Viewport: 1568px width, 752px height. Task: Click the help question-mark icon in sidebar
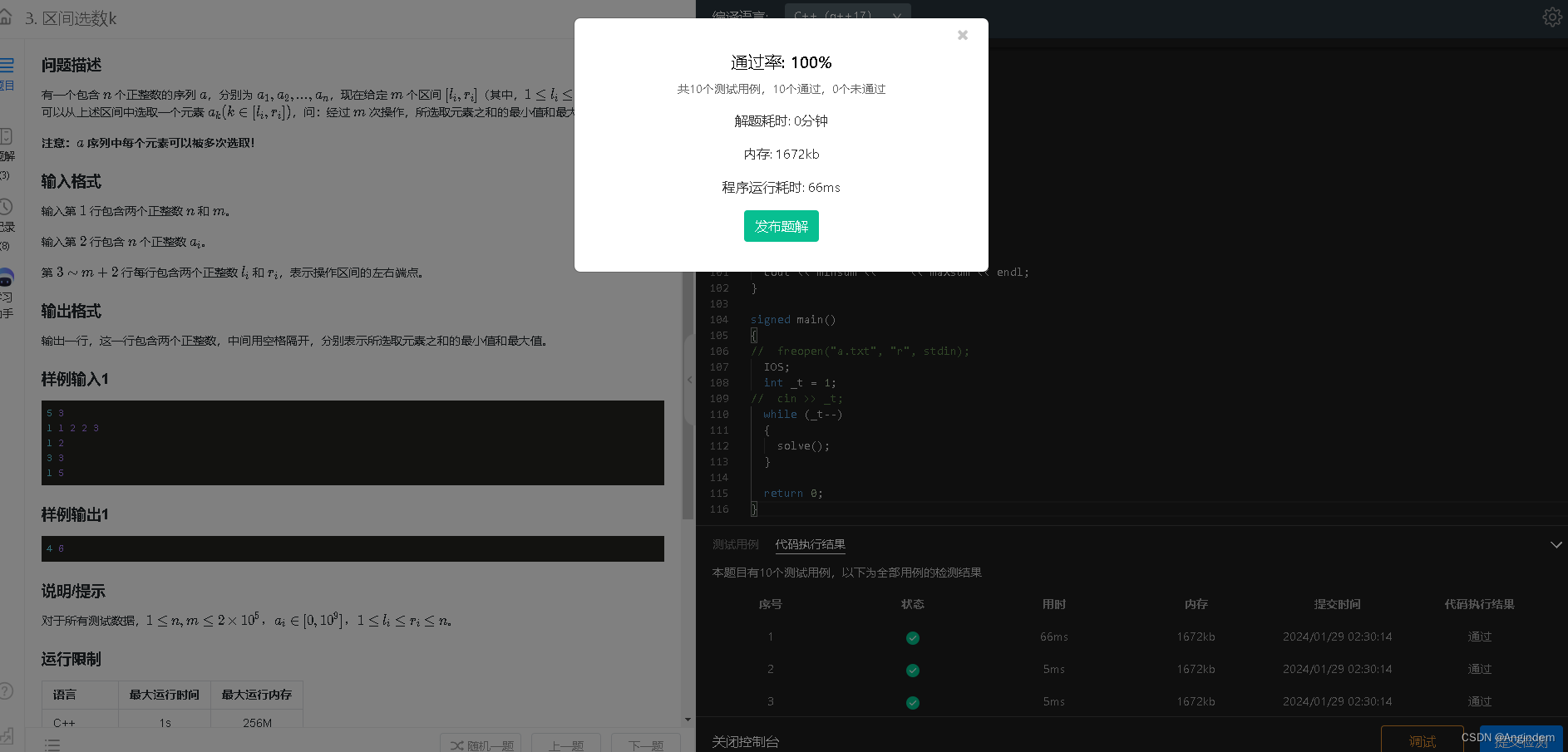6,691
